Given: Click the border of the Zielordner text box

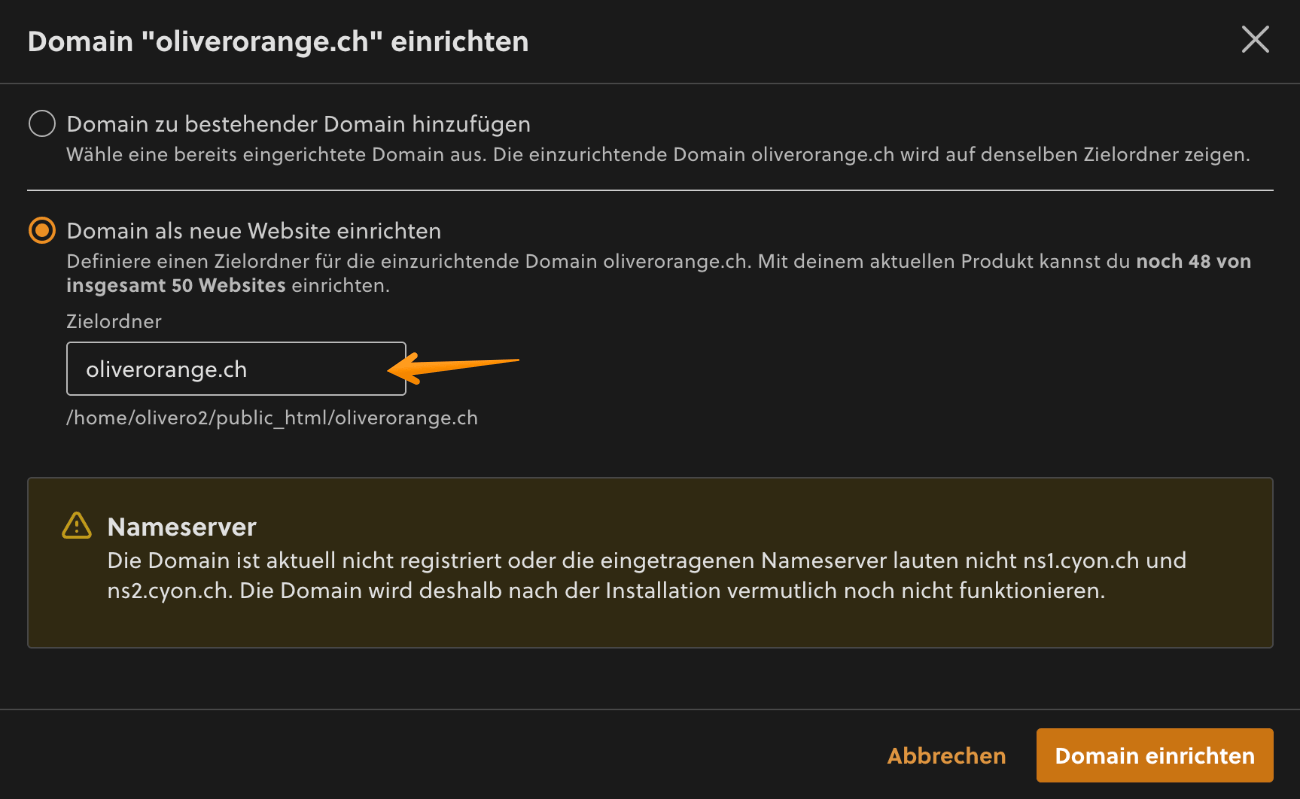Looking at the screenshot, I should pyautogui.click(x=236, y=345).
